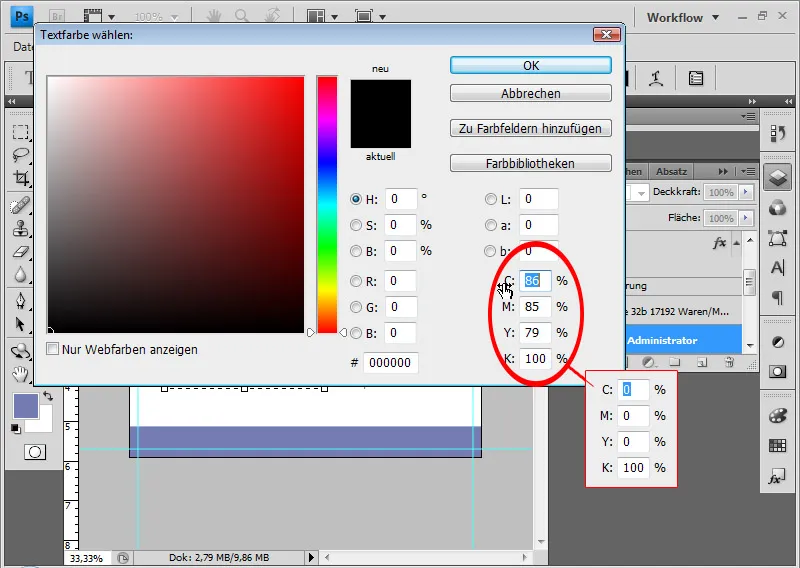Open the Arrange Documents dropdown arrow
The width and height of the screenshot is (800, 568).
coord(335,17)
